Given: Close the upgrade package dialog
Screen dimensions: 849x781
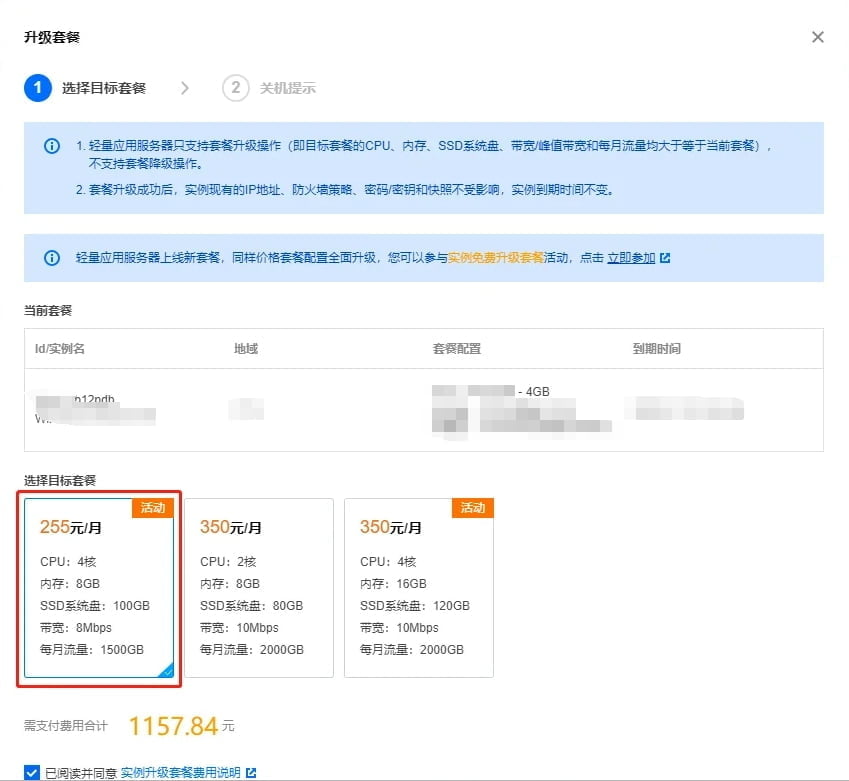Looking at the screenshot, I should pyautogui.click(x=817, y=37).
